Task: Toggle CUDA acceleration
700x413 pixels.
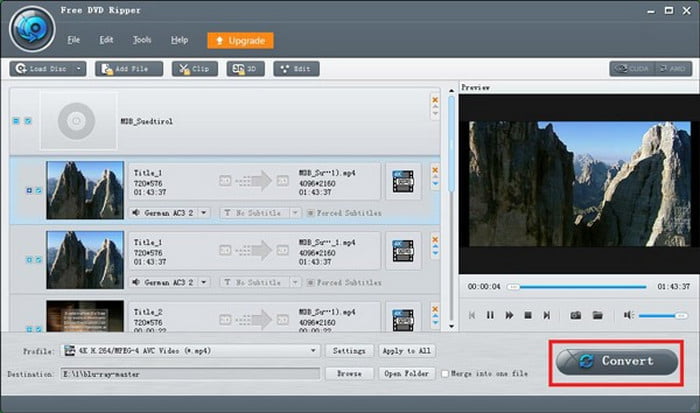Action: [x=632, y=69]
